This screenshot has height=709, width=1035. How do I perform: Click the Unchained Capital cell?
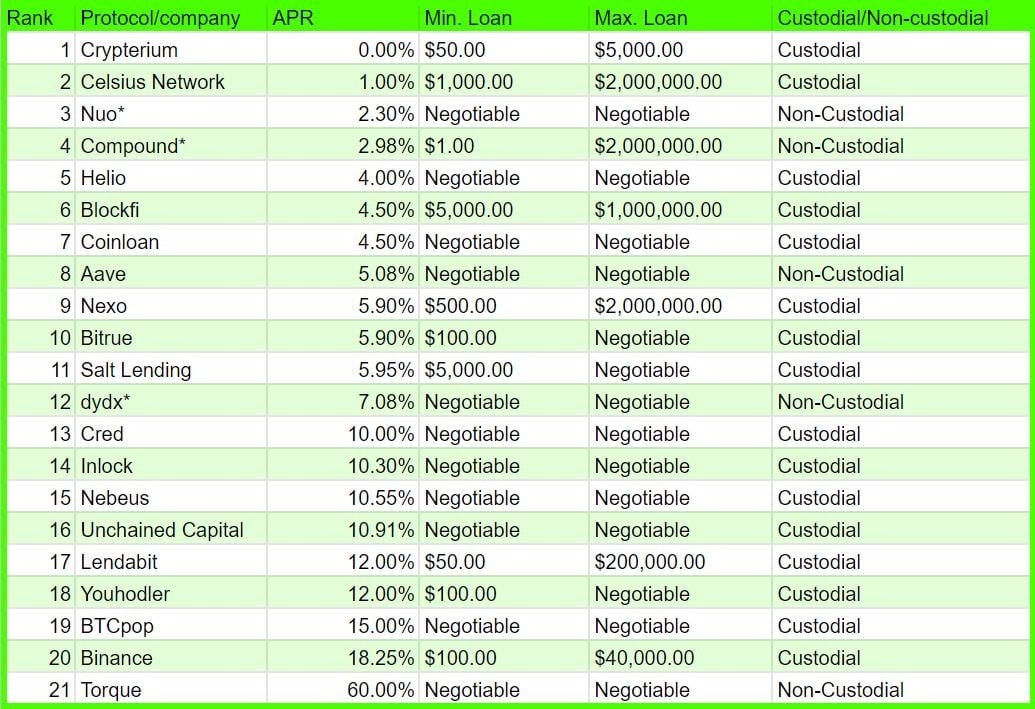(x=162, y=530)
